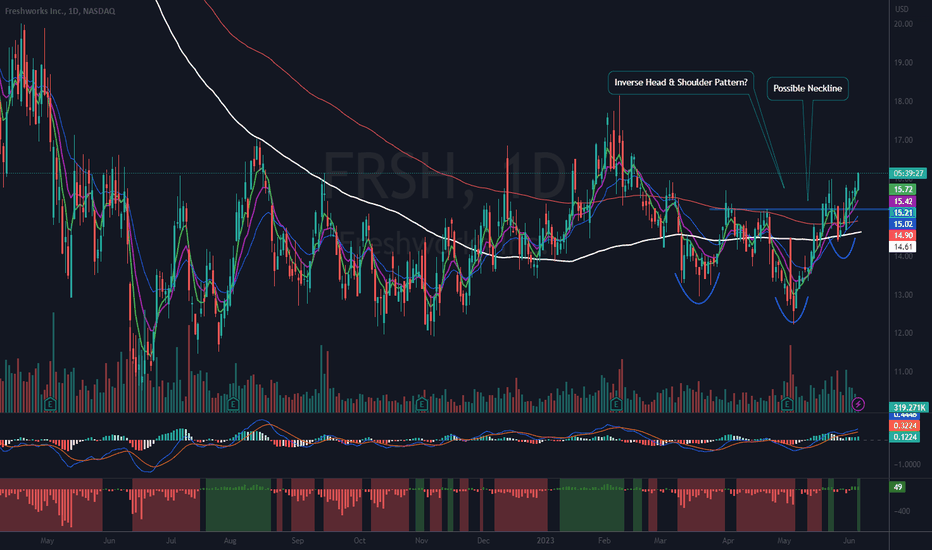Select the 'Possible Neckline' callout
The width and height of the screenshot is (932, 550).
click(x=807, y=89)
